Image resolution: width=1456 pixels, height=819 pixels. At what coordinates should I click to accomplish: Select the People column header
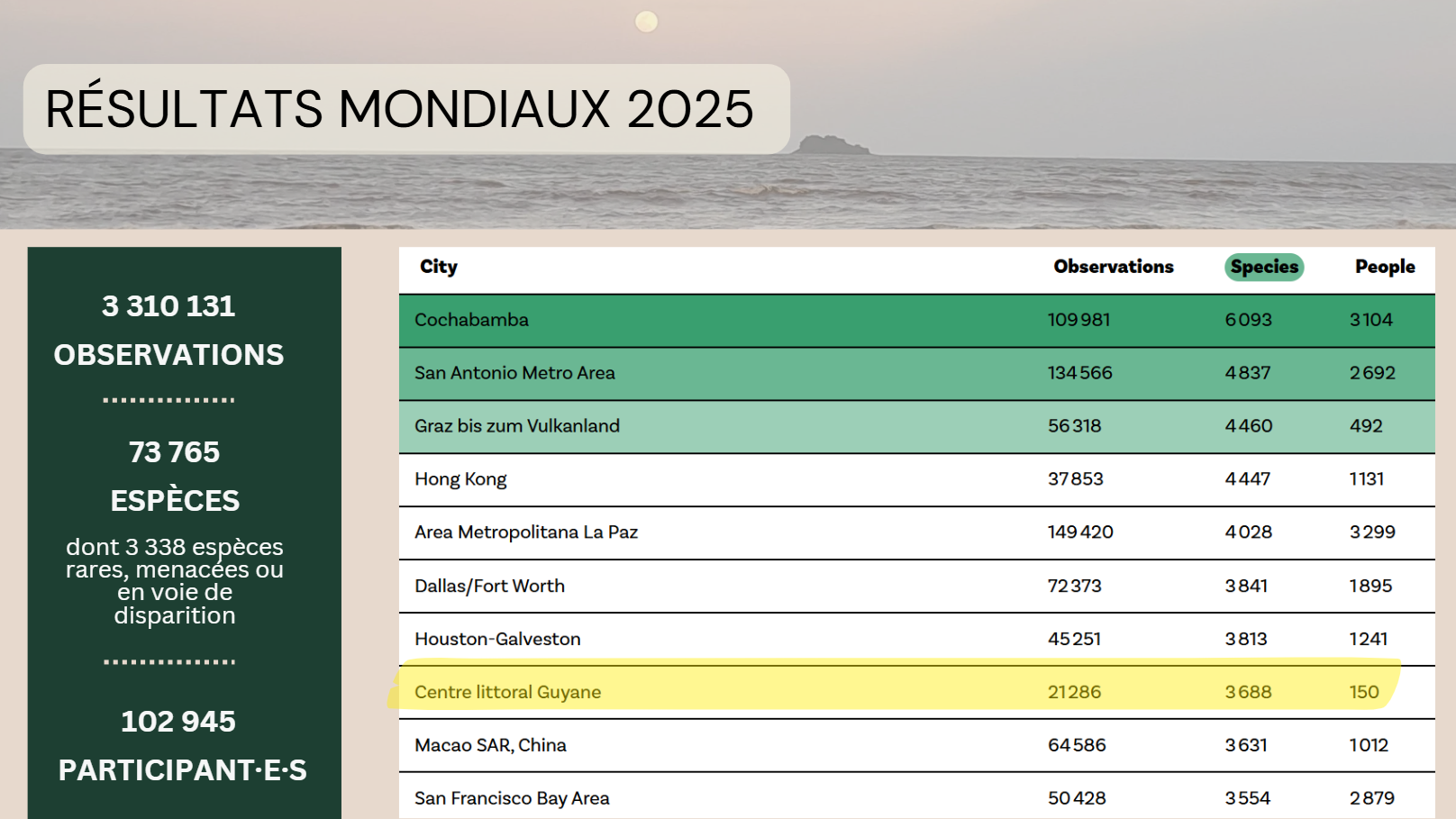1384,267
